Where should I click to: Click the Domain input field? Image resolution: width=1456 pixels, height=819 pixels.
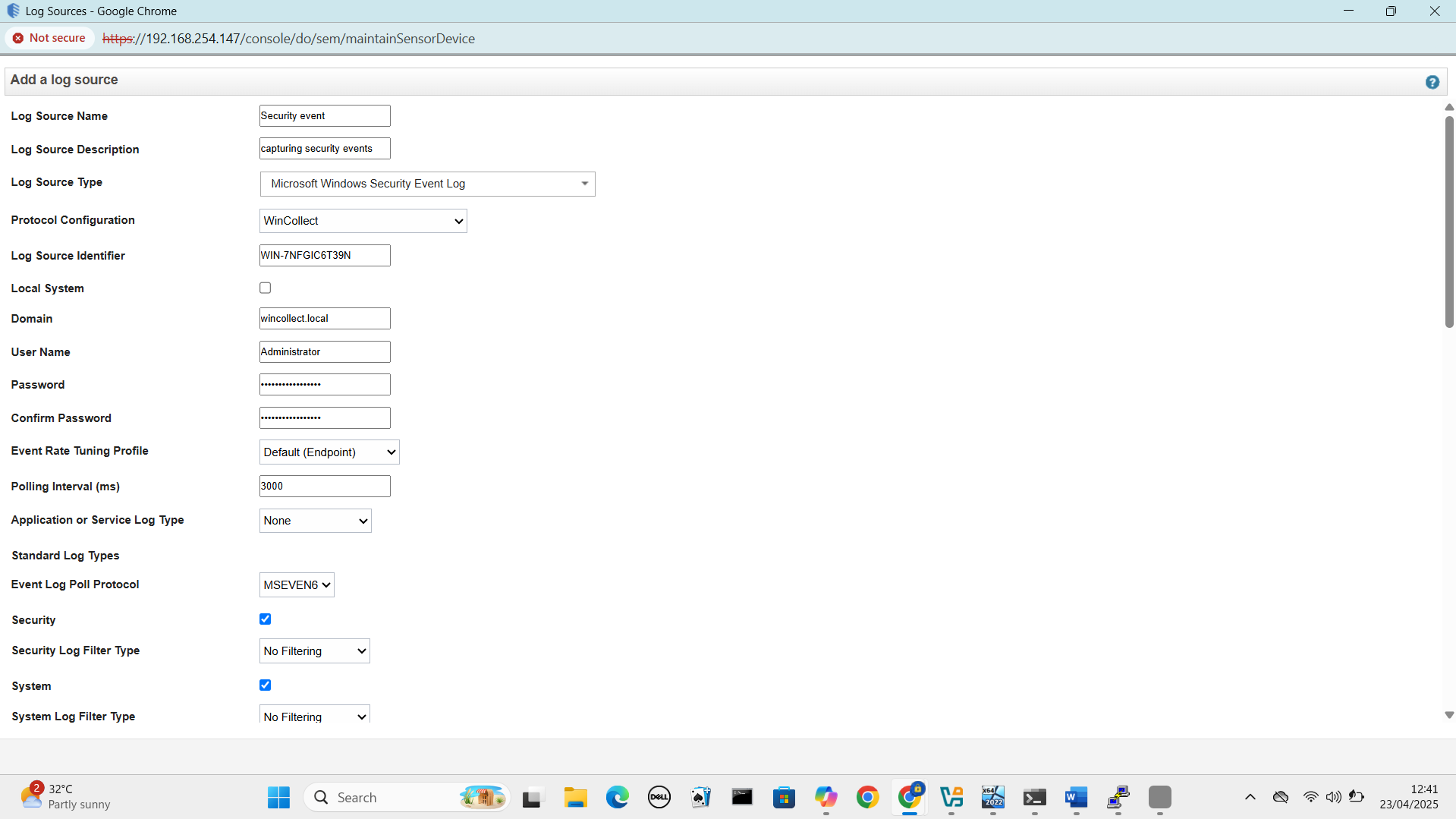pyautogui.click(x=325, y=319)
